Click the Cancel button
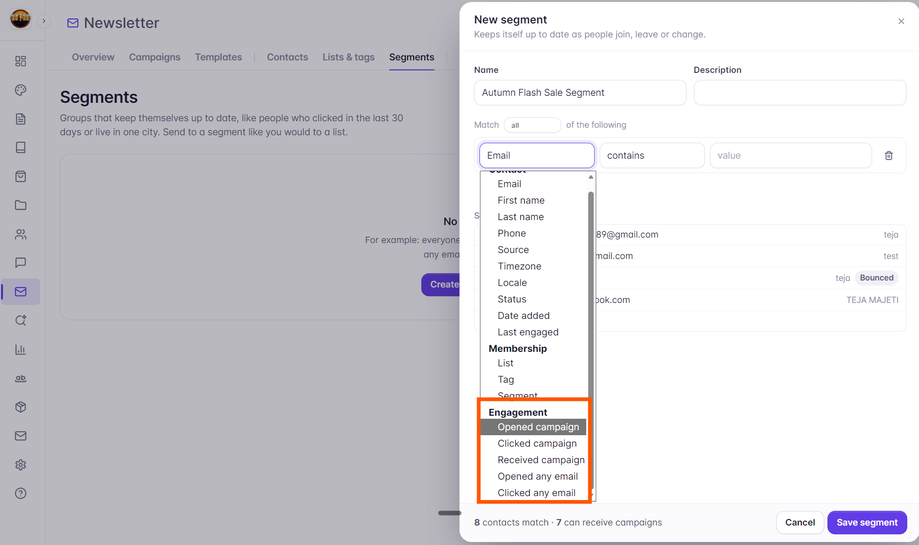The height and width of the screenshot is (545, 919). tap(799, 522)
